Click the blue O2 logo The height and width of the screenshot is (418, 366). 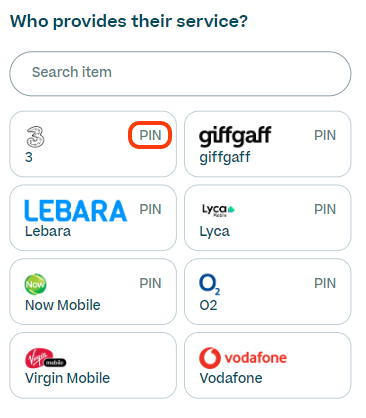coord(209,284)
